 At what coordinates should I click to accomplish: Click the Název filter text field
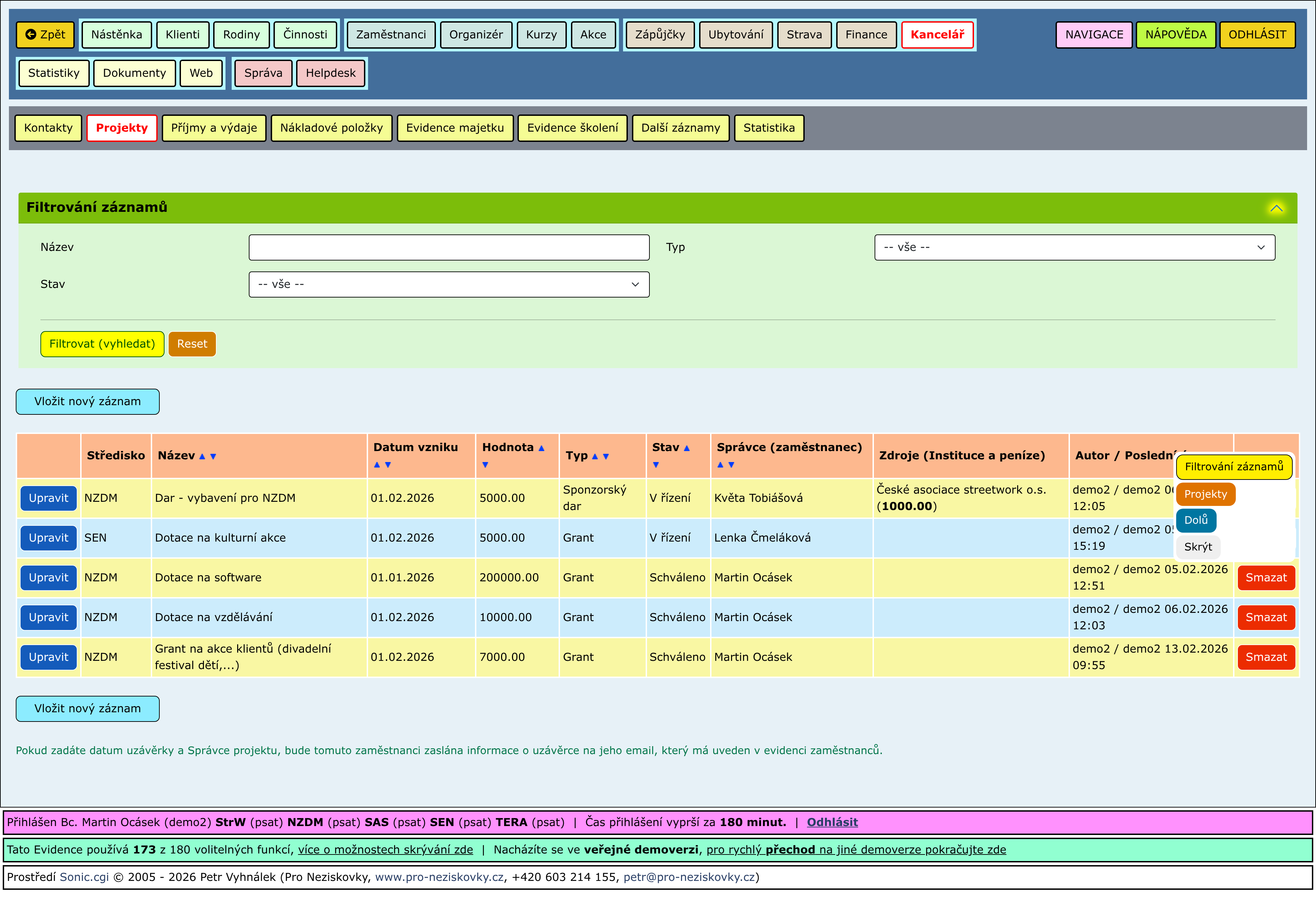coord(449,248)
